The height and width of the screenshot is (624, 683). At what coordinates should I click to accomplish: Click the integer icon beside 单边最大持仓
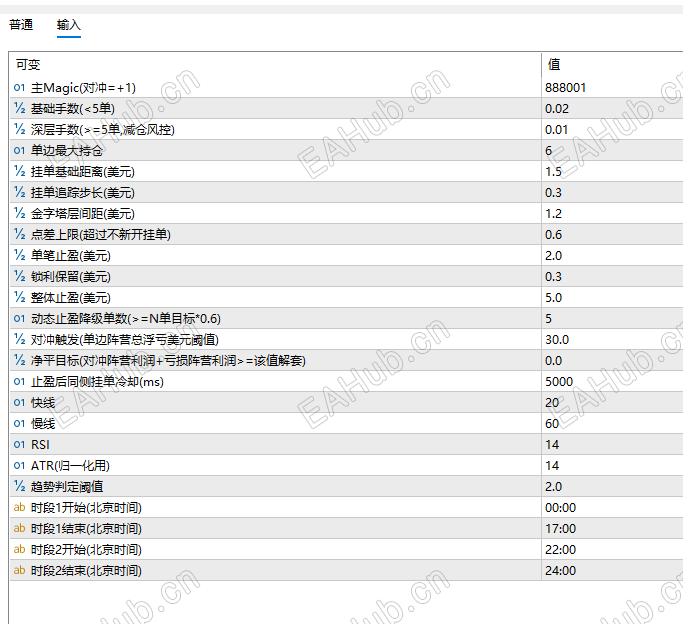20,151
